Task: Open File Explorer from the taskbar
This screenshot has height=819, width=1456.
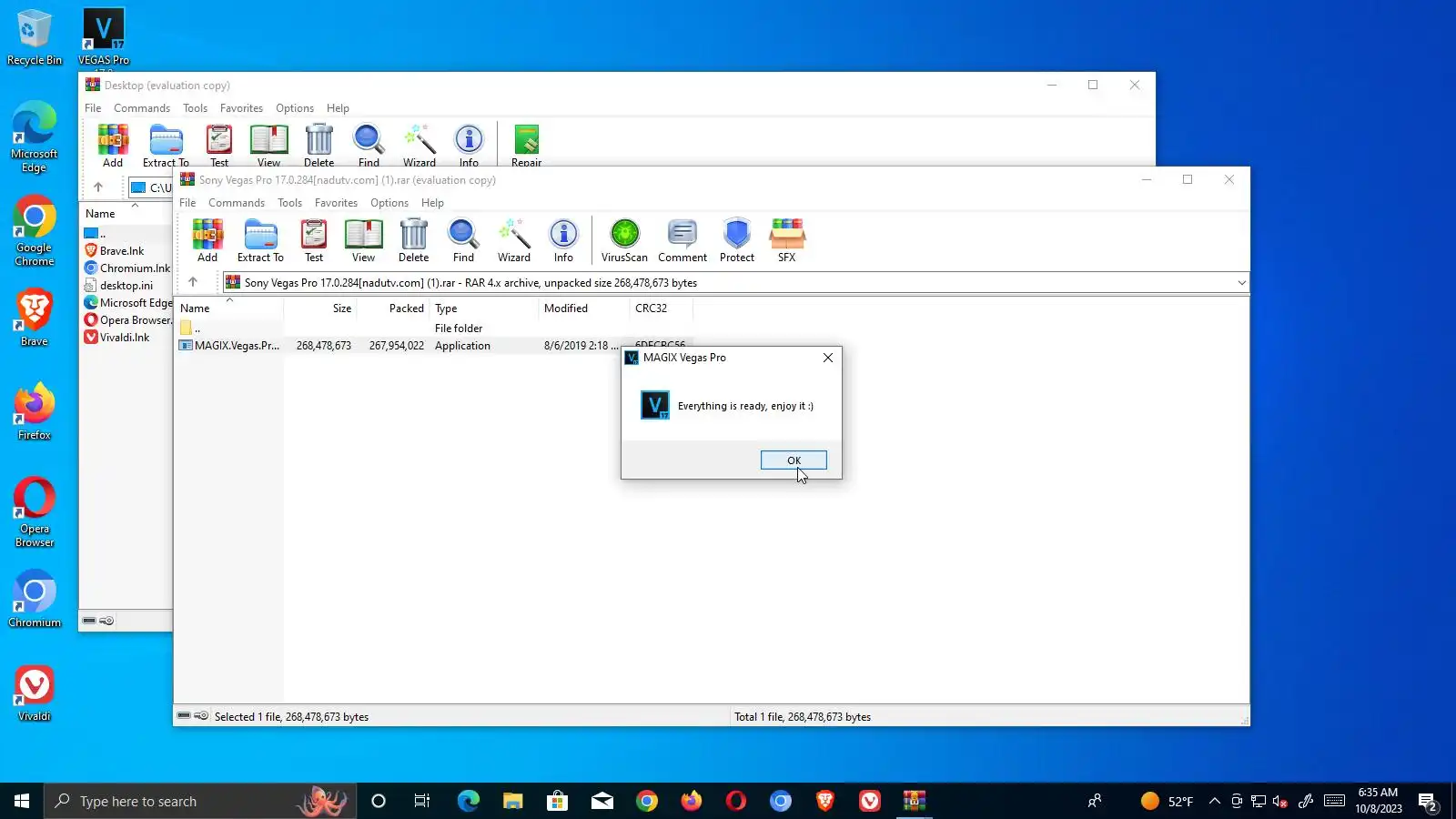Action: [512, 801]
